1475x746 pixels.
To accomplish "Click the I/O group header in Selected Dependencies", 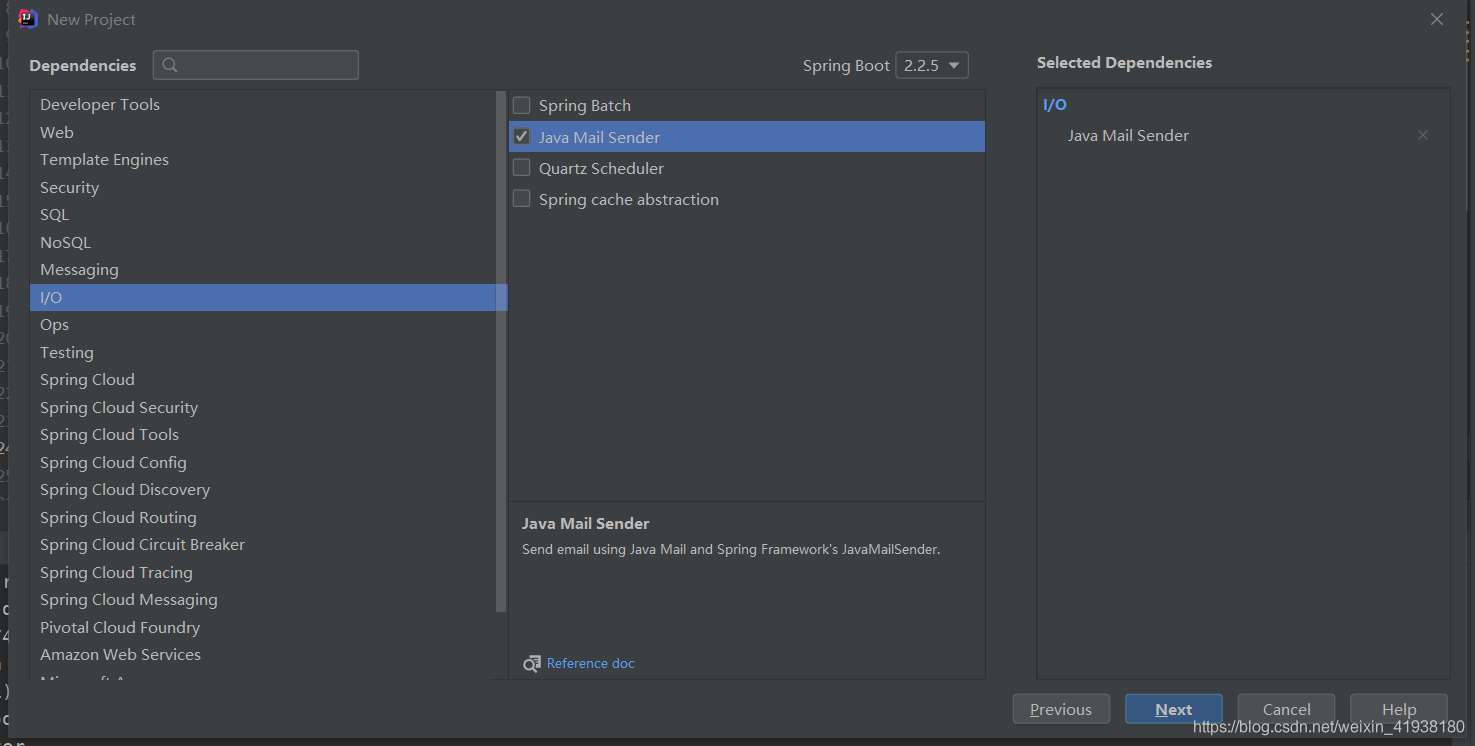I will click(x=1055, y=105).
